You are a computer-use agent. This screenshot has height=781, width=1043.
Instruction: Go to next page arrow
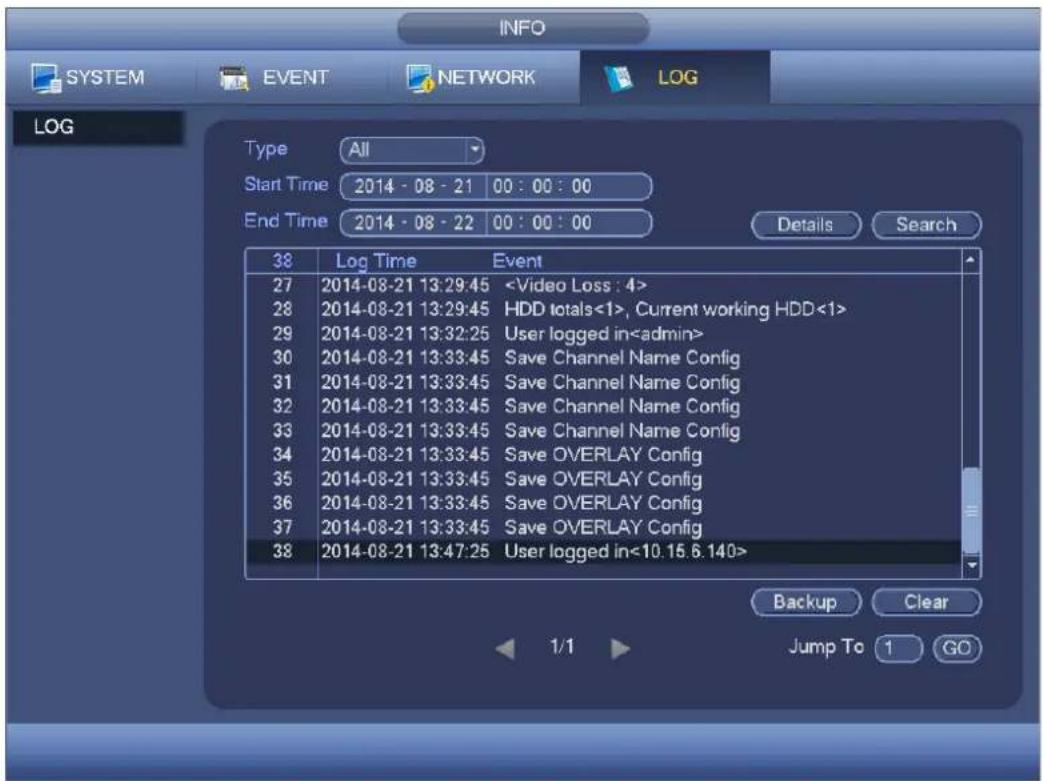point(620,648)
